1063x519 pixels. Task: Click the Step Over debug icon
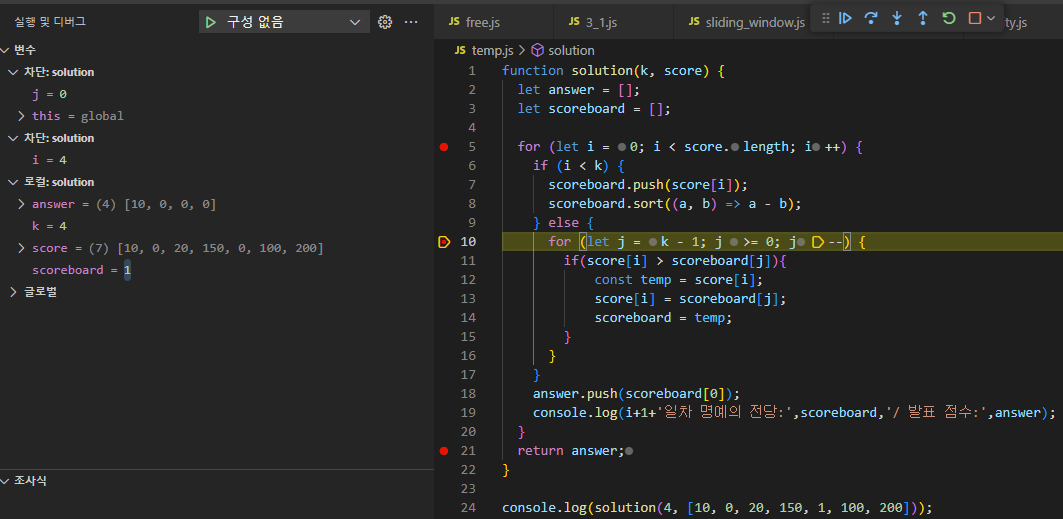[x=871, y=18]
